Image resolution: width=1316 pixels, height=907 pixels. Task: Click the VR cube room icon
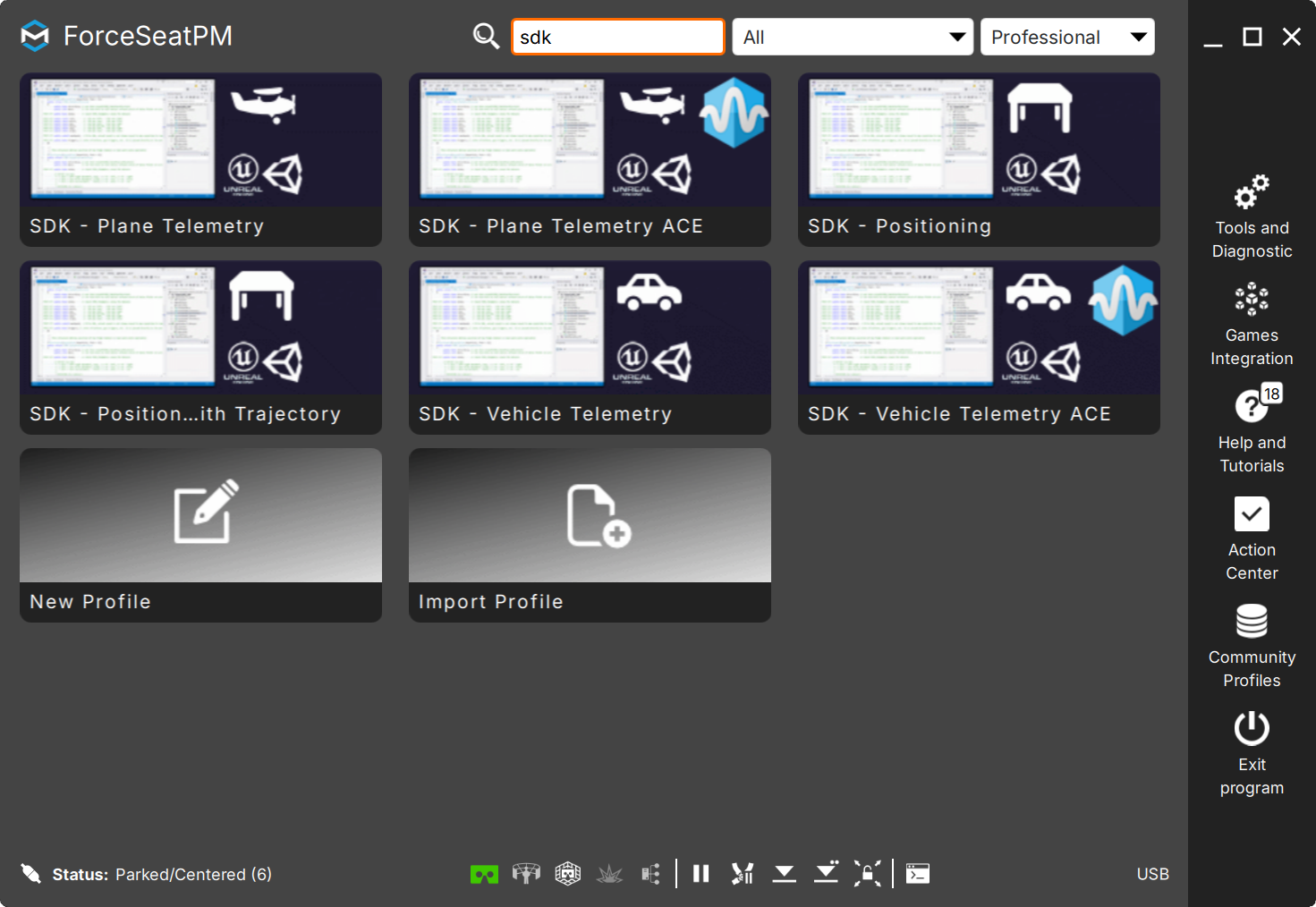tap(568, 874)
